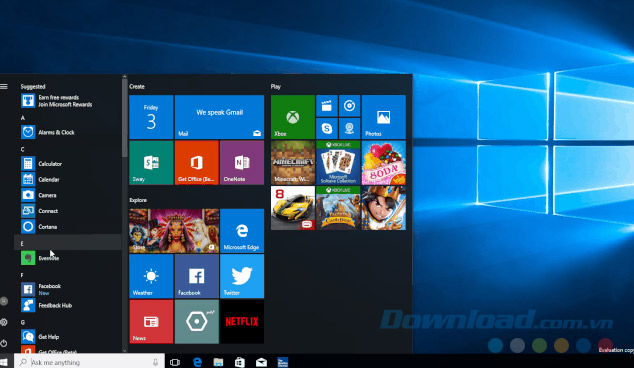
Task: Open the hexagon app tile beside News
Action: click(197, 321)
